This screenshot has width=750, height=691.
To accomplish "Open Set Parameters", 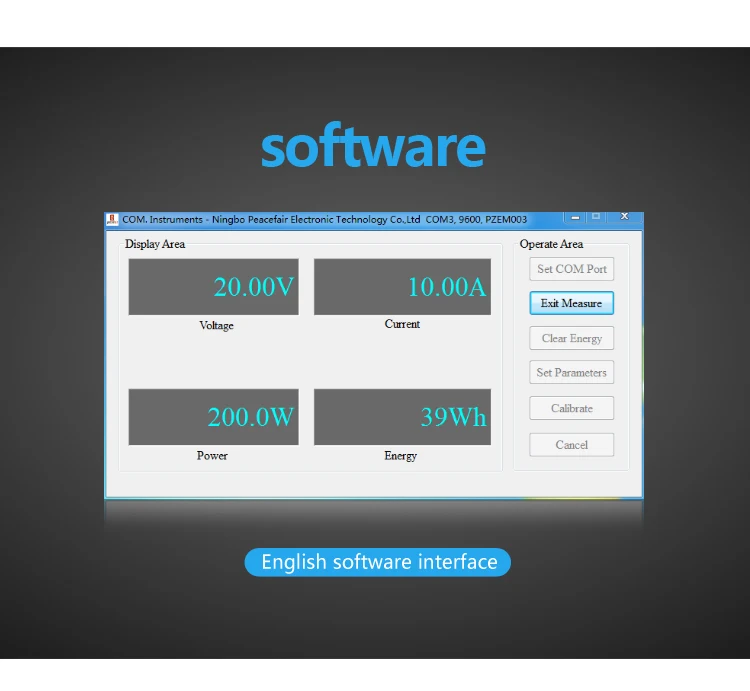I will pos(571,373).
